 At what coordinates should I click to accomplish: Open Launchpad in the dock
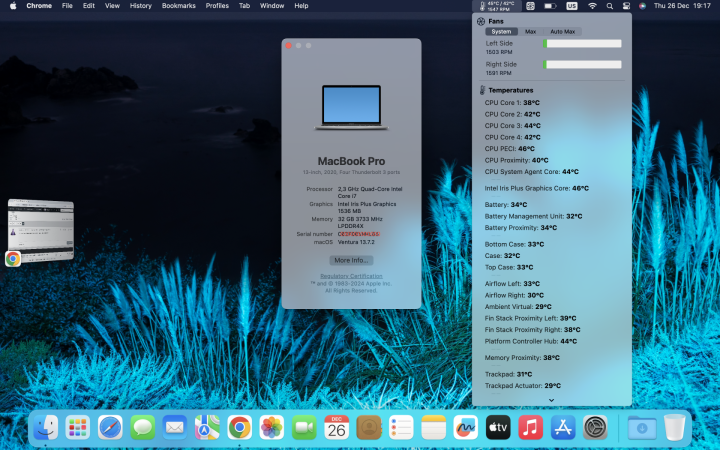[x=78, y=427]
